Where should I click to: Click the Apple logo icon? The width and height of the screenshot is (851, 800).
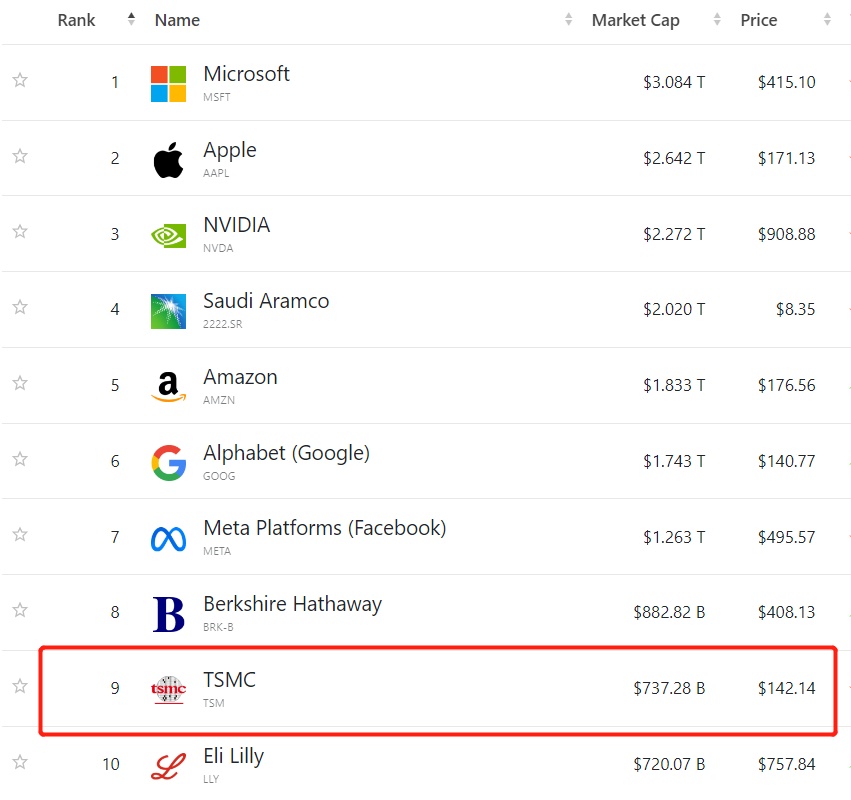(168, 160)
